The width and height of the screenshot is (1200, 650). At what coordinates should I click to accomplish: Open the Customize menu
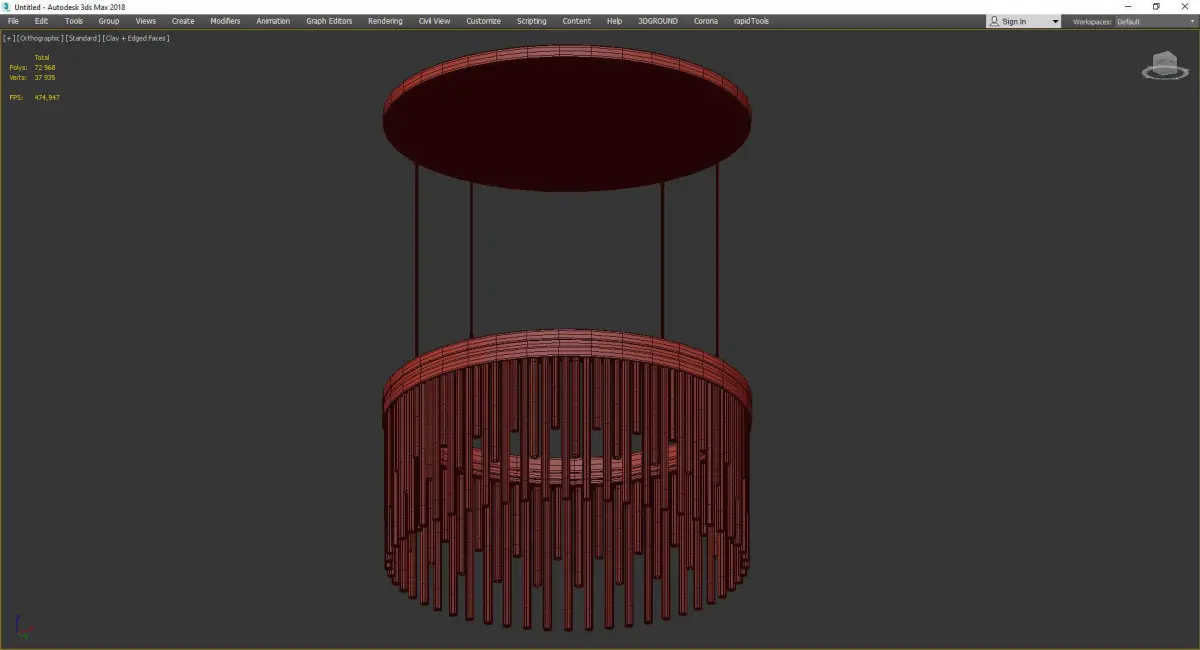click(x=483, y=21)
